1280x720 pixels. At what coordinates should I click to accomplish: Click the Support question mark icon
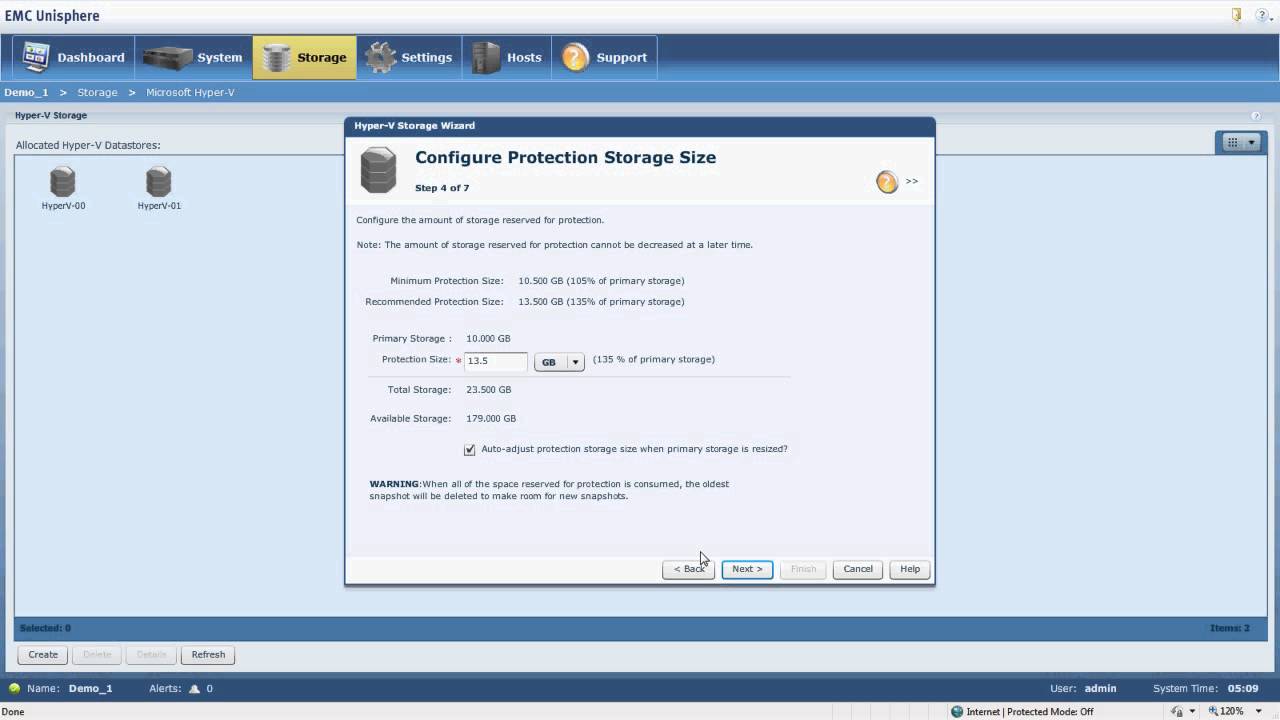[575, 57]
